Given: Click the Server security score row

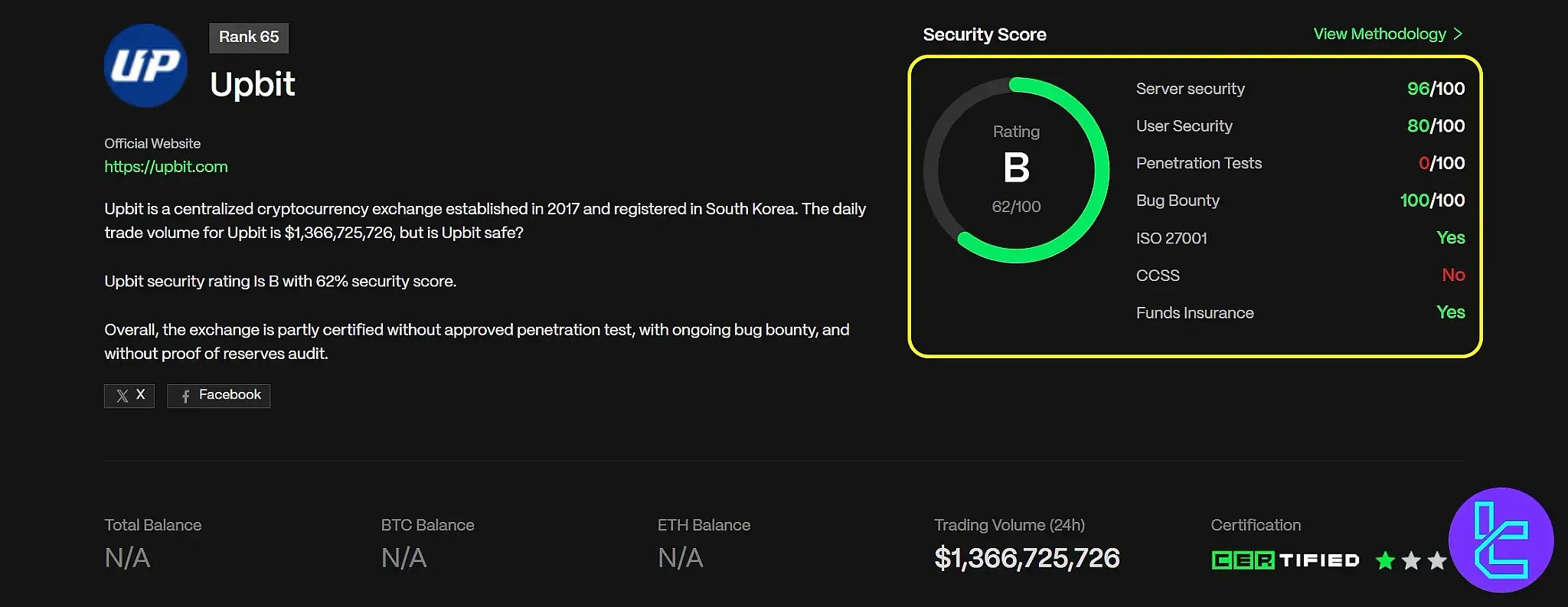Looking at the screenshot, I should (1300, 89).
